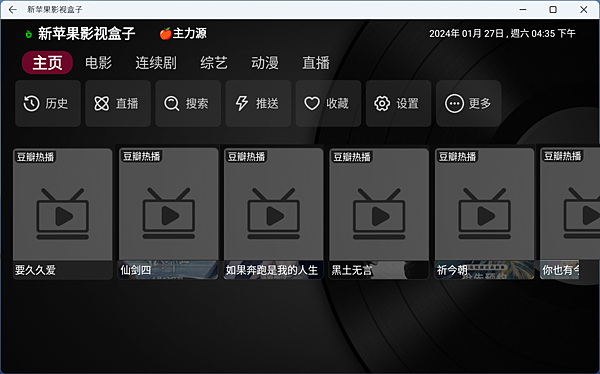Select the 直播 category tab
The image size is (600, 374).
click(316, 62)
